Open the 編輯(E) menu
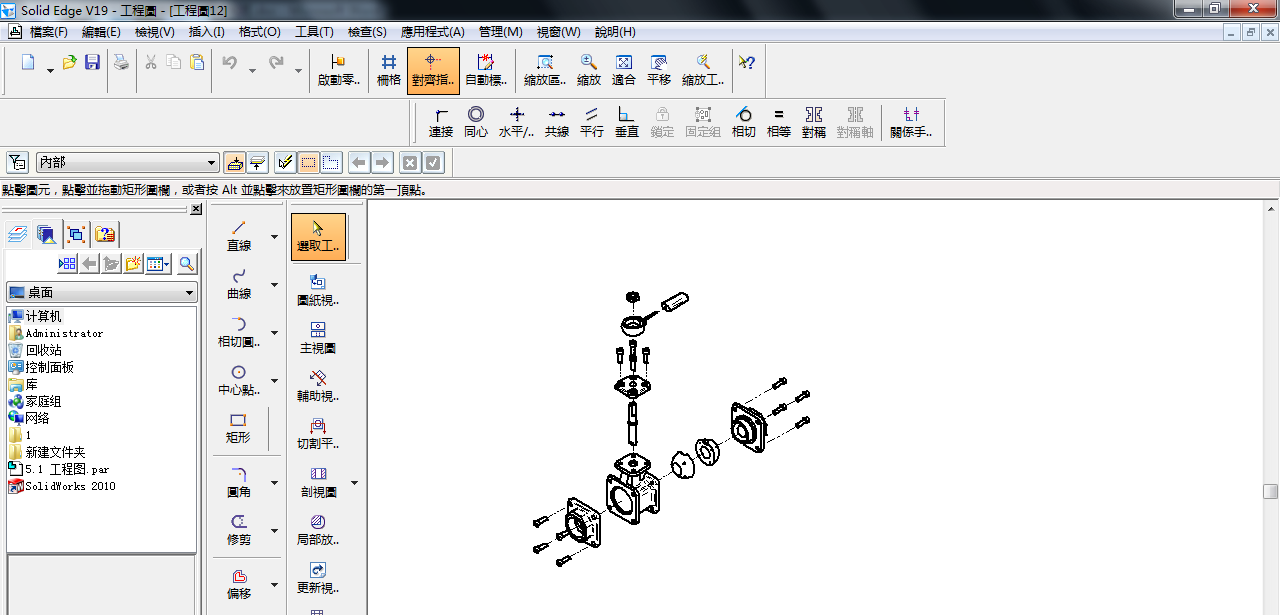1280x615 pixels. coord(101,32)
